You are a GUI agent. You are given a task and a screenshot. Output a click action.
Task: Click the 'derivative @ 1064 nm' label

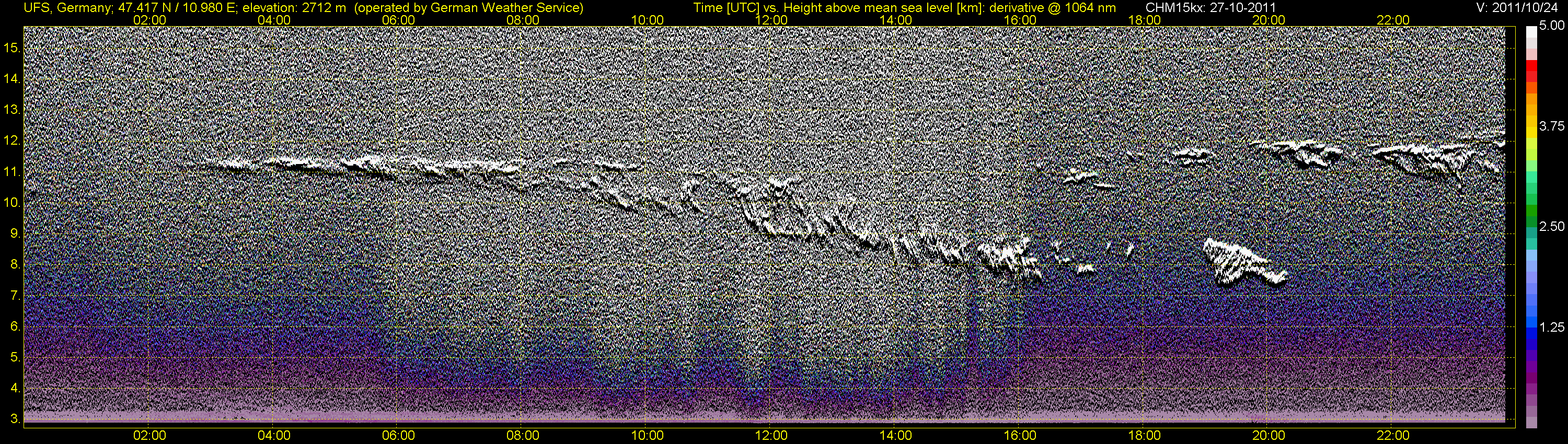point(1053,8)
